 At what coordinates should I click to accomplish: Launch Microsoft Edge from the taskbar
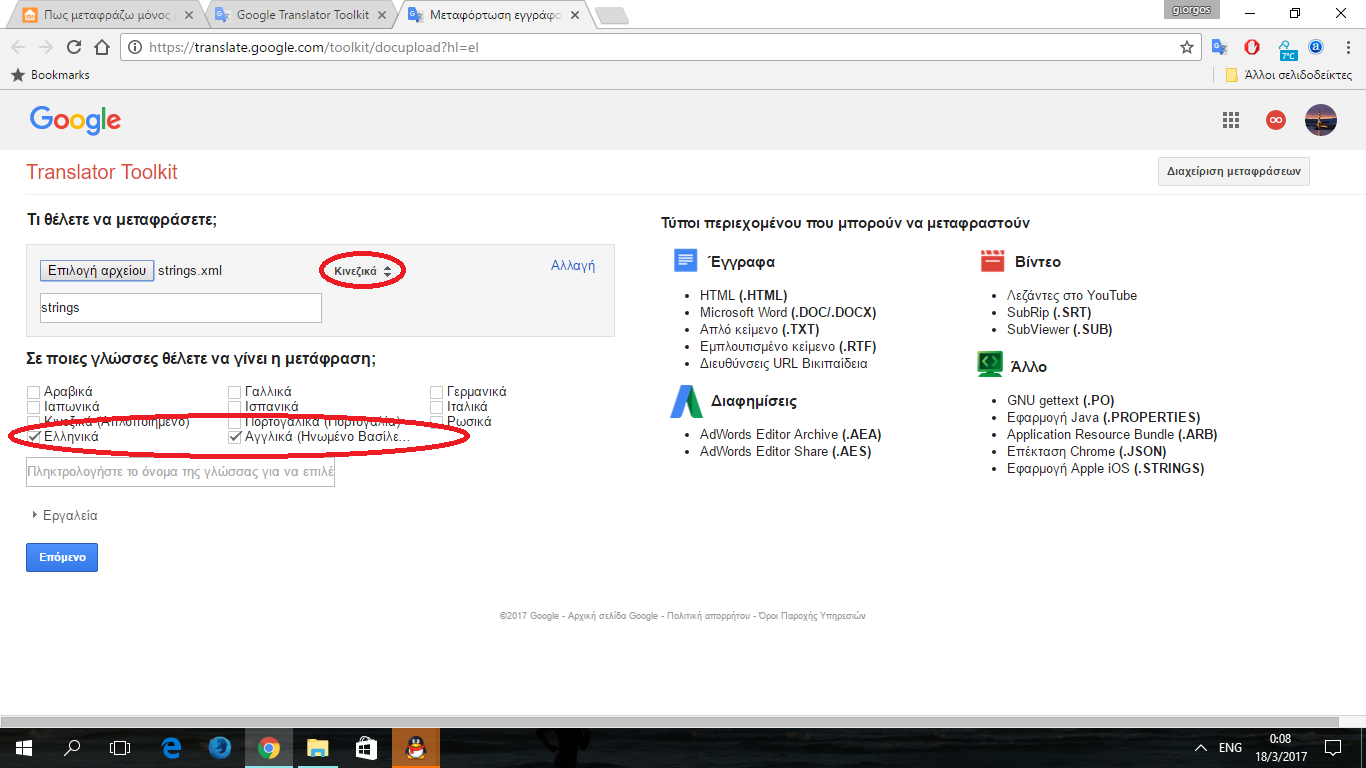pos(171,748)
